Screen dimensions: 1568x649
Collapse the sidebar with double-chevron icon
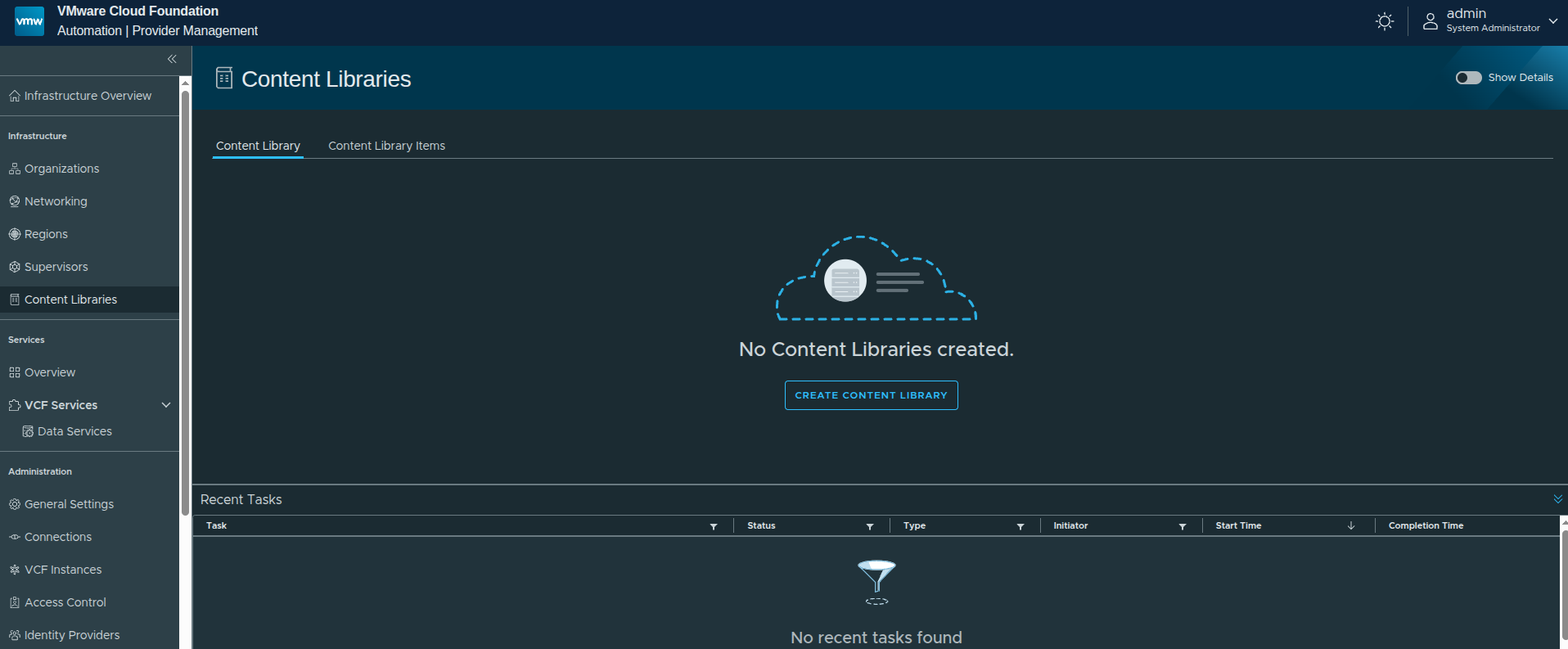coord(172,59)
